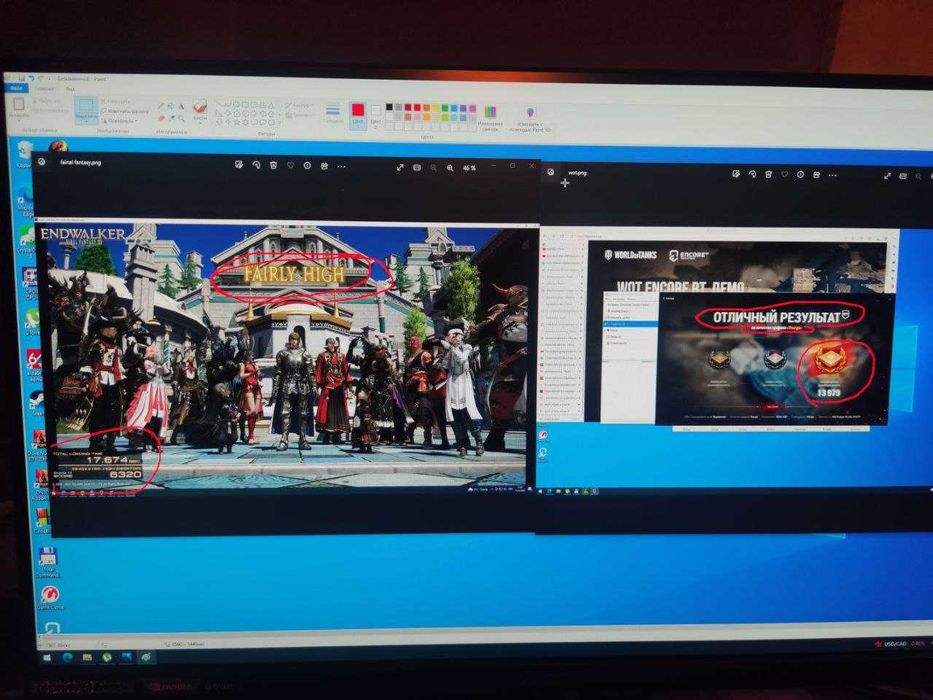Open Edit colors in Paint

(x=490, y=118)
